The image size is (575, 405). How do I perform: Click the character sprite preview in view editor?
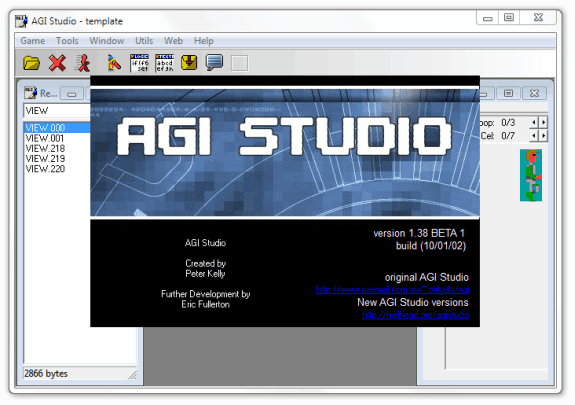(x=531, y=175)
